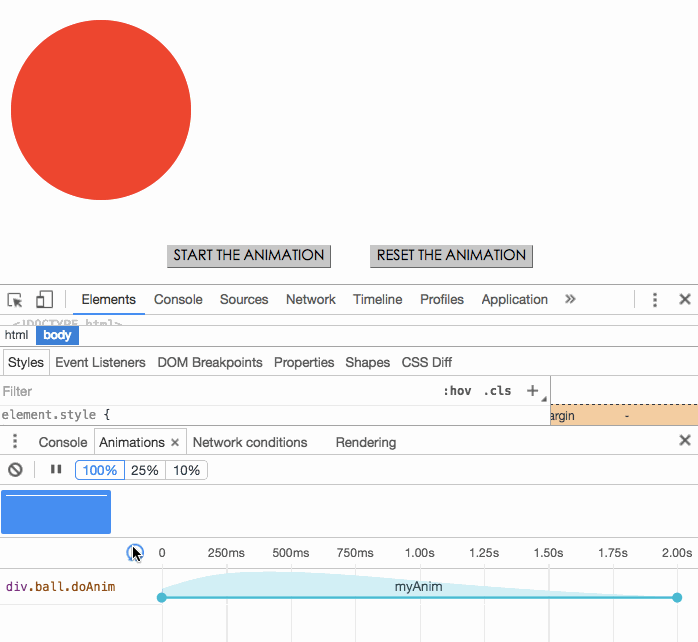Set animation playback speed to 25%
The width and height of the screenshot is (698, 642).
click(x=145, y=470)
